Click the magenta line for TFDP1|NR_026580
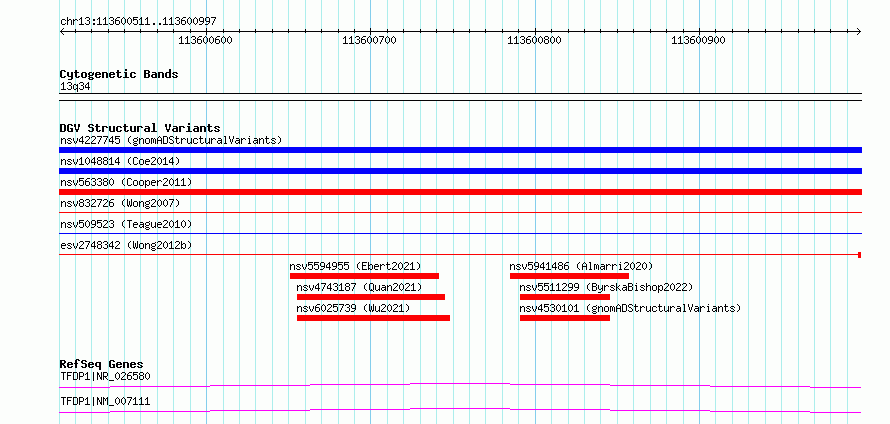The image size is (890, 424). (460, 386)
